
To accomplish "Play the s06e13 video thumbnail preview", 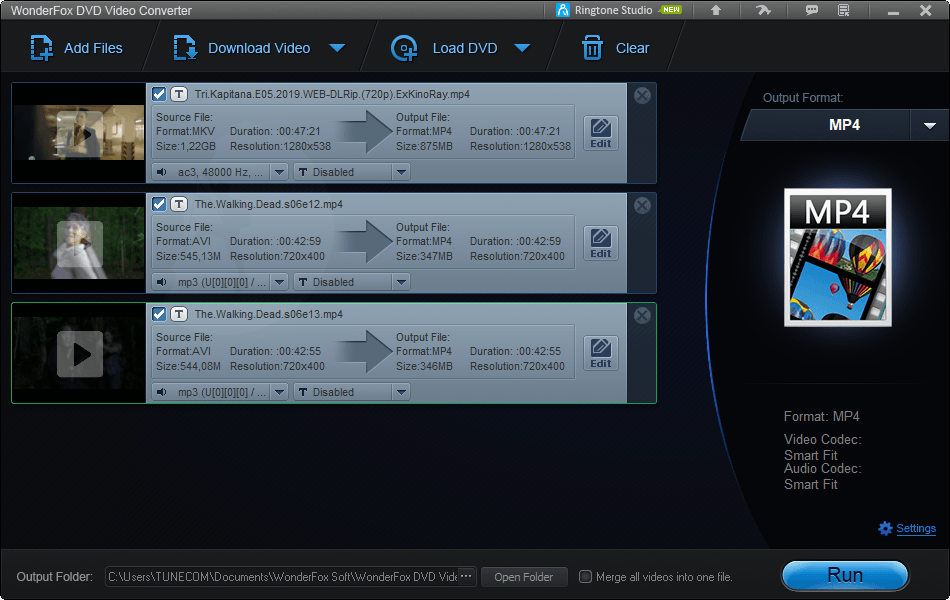I will pyautogui.click(x=79, y=353).
